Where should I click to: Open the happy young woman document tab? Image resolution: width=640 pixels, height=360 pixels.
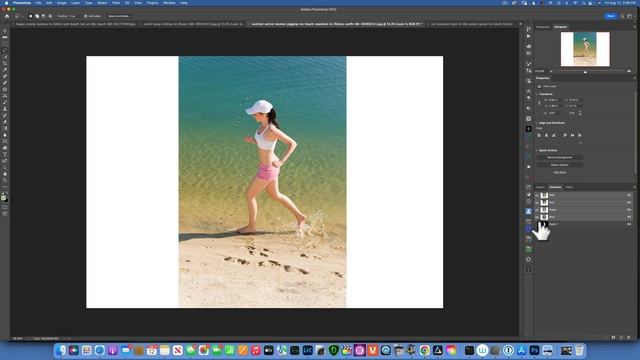tap(75, 24)
